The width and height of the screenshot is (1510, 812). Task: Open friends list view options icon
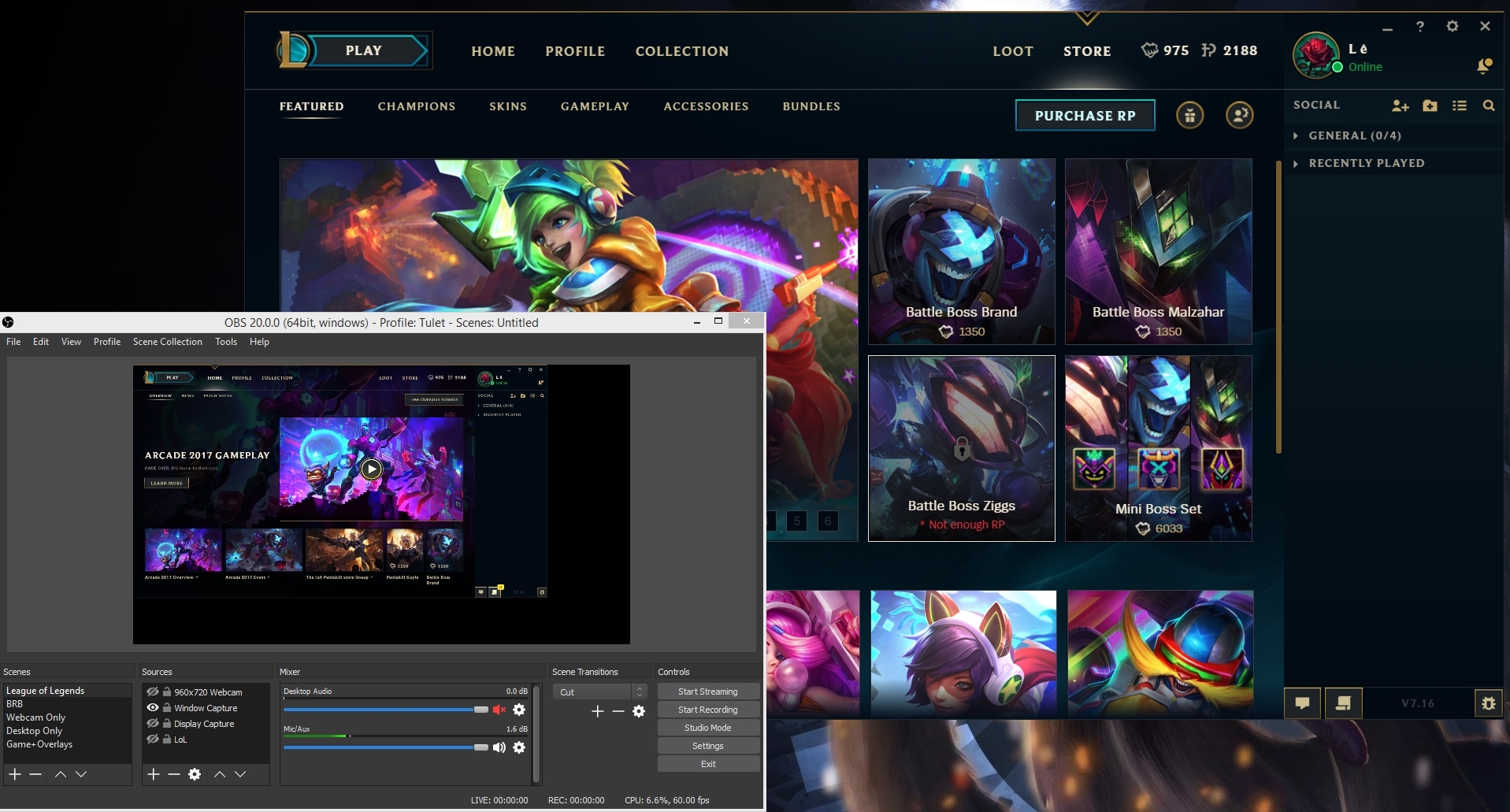click(1460, 106)
